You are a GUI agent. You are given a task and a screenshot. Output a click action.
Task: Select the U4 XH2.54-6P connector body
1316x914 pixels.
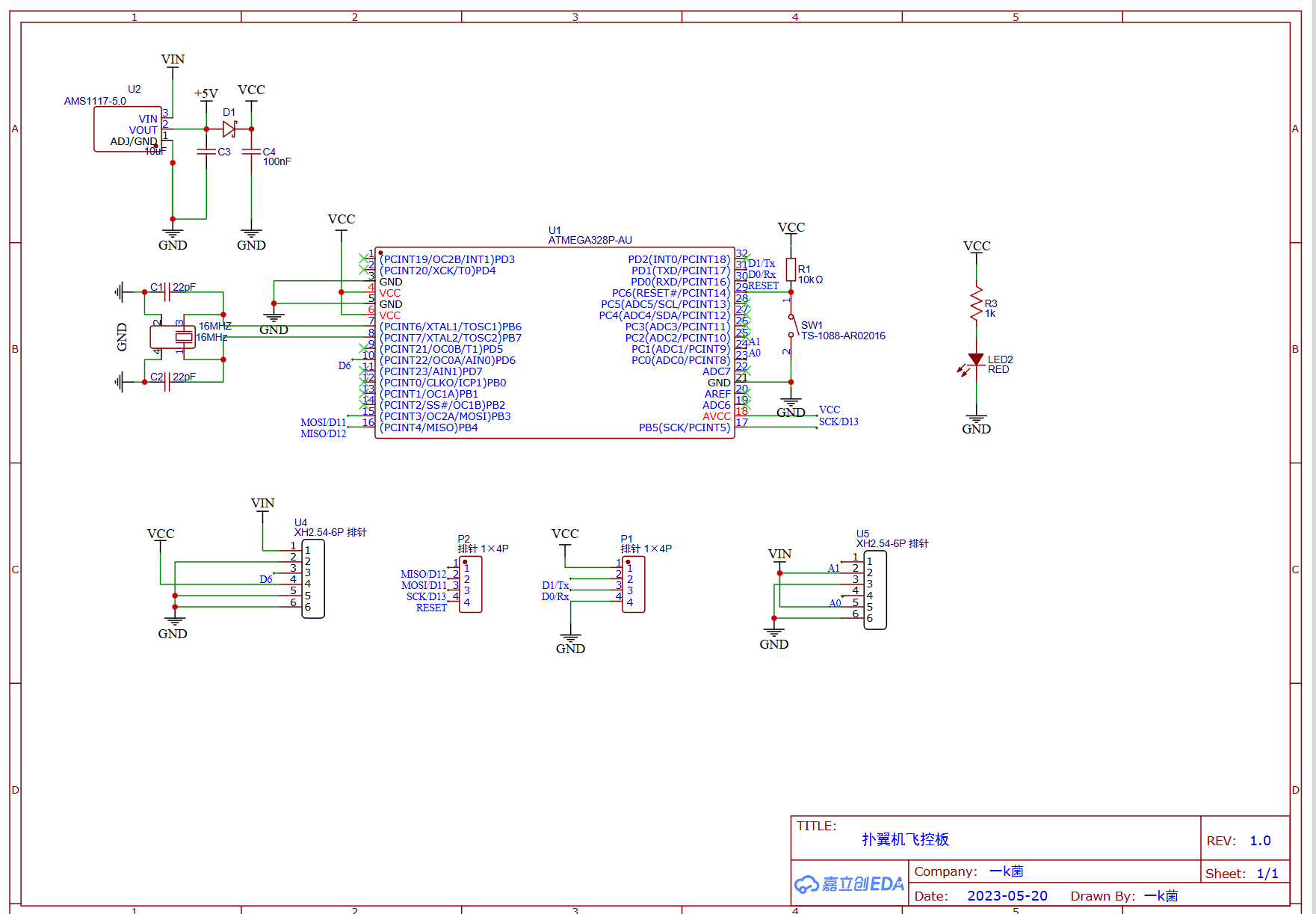[x=313, y=578]
